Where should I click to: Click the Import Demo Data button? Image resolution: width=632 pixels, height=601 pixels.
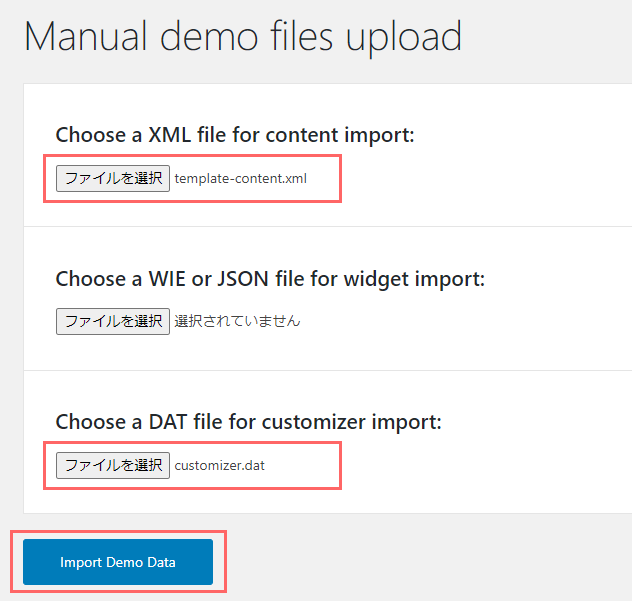[x=118, y=561]
